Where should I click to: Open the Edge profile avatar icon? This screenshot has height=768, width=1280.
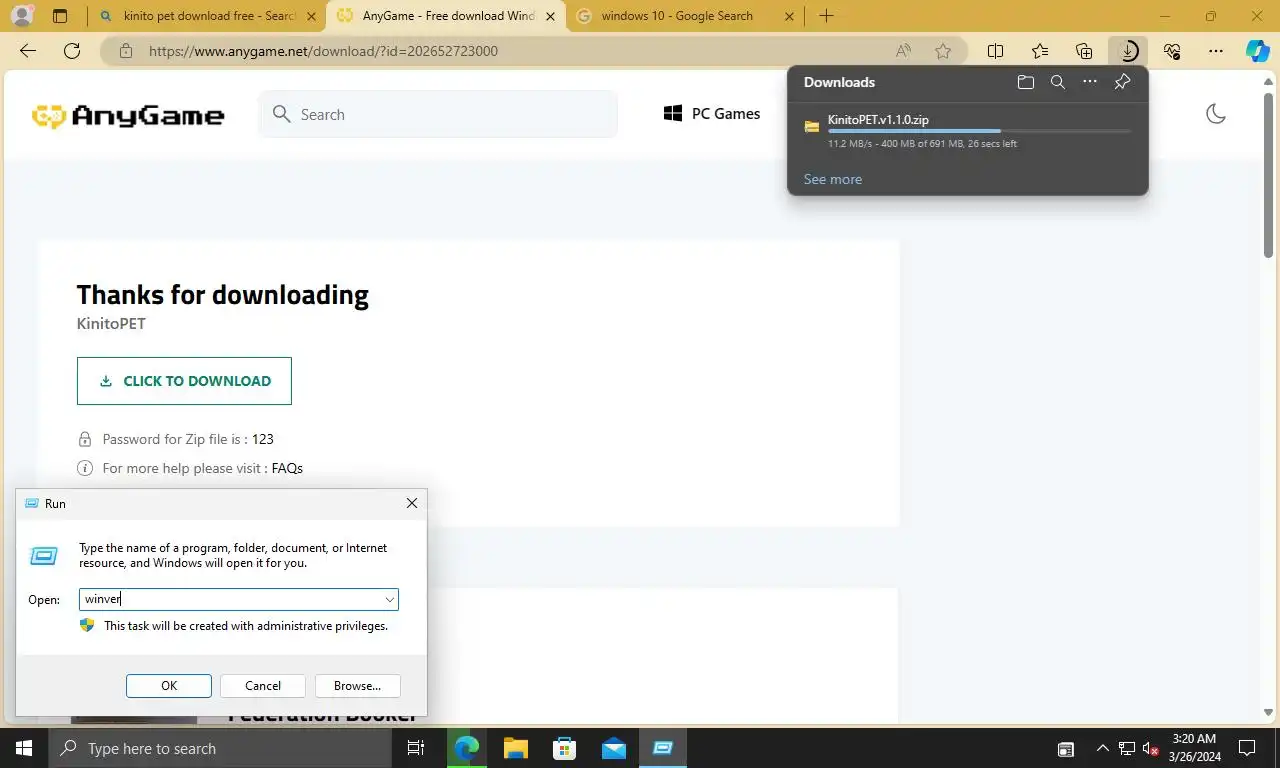pos(21,16)
